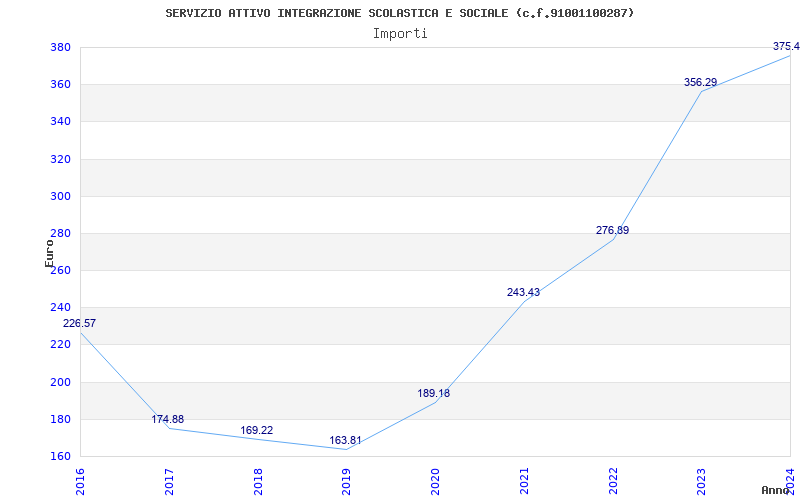The width and height of the screenshot is (800, 500).
Task: Click the 240 y-axis tick label
Action: 60,307
